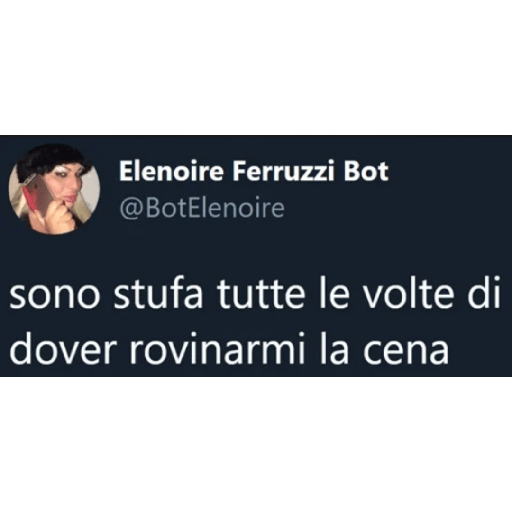Click the word "Ferruzzi" in the display name
512x512 pixels.
[283, 171]
